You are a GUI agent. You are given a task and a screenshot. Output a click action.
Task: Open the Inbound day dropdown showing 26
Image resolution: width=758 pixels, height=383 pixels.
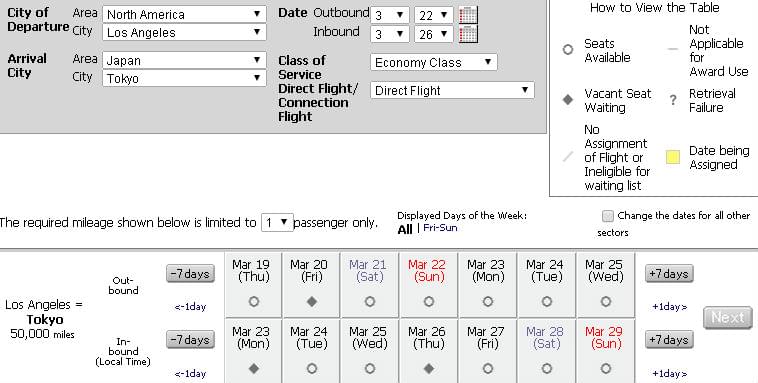[x=434, y=34]
